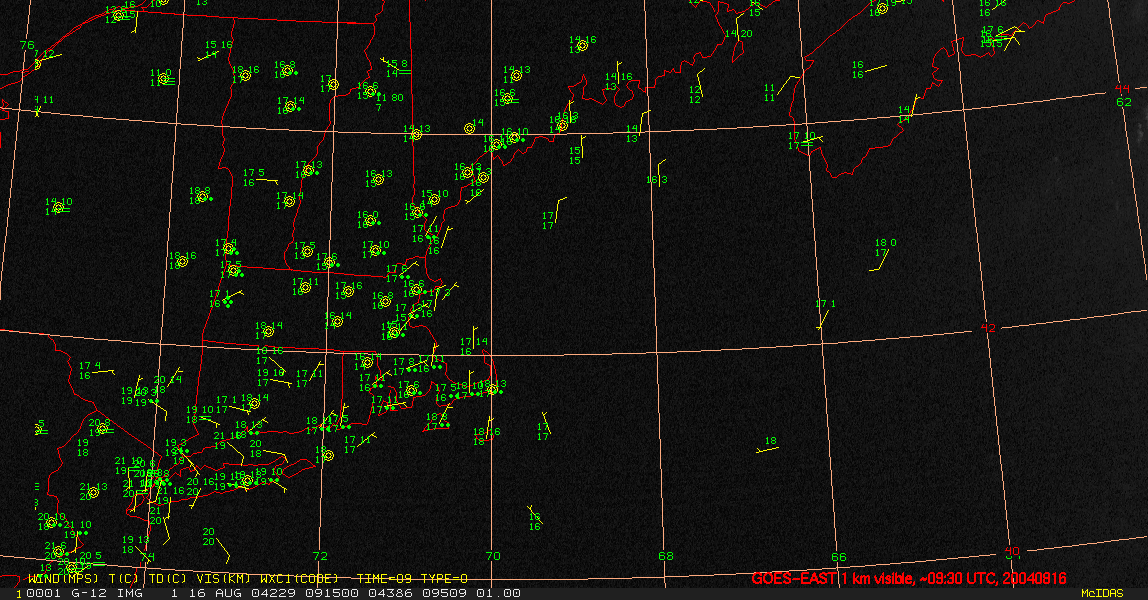Select the TD(C) legend text
The width and height of the screenshot is (1148, 600).
tap(167, 579)
